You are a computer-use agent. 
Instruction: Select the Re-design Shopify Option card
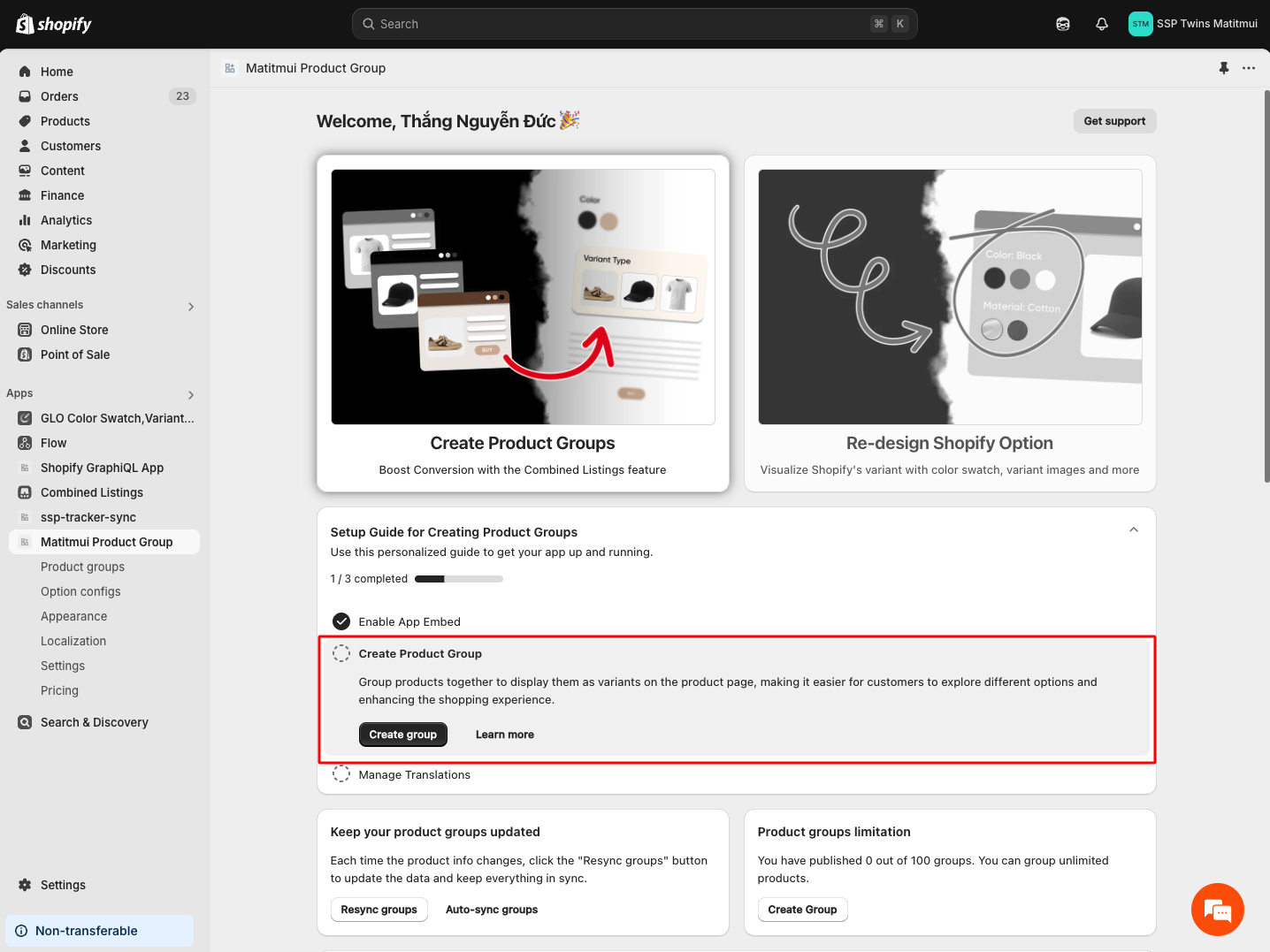tap(950, 324)
